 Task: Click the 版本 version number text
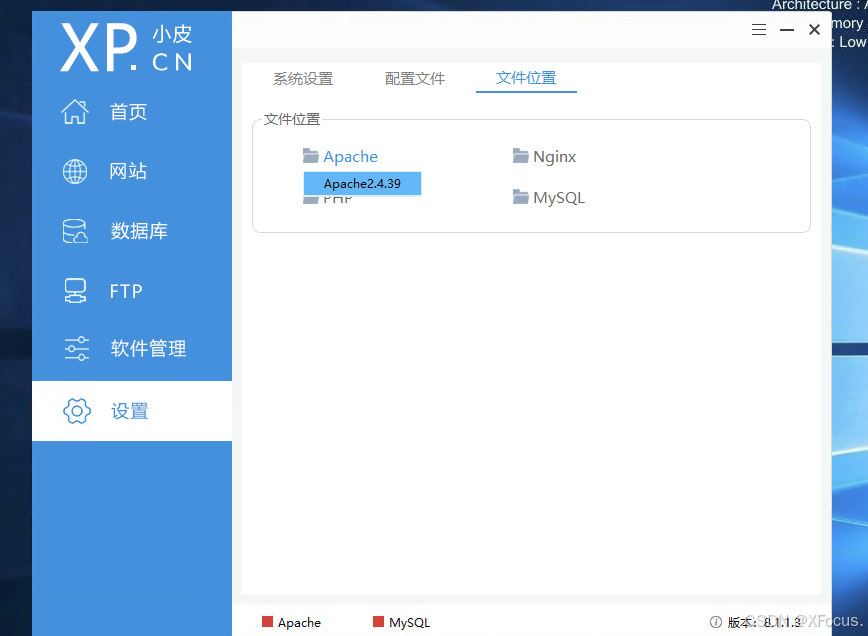pyautogui.click(x=764, y=622)
